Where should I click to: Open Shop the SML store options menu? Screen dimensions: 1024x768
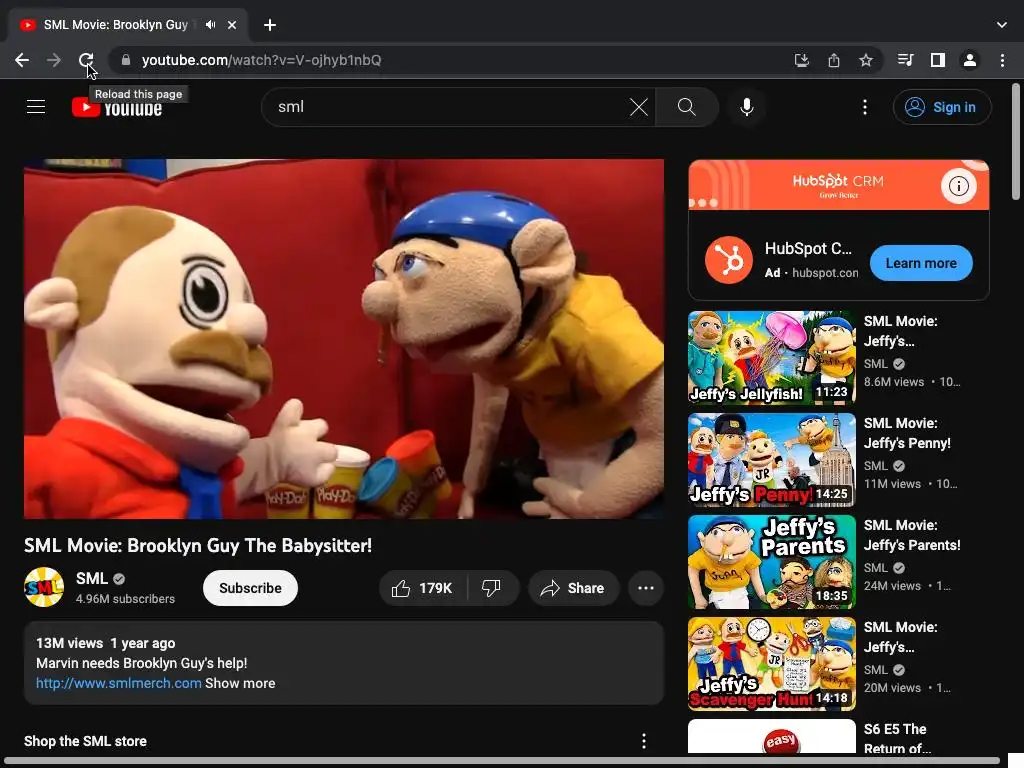pyautogui.click(x=644, y=741)
